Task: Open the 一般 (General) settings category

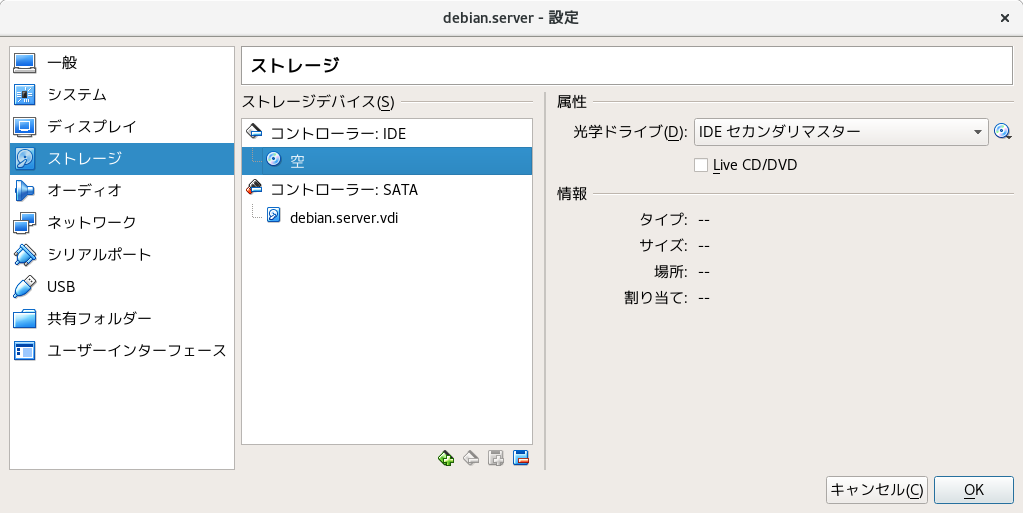Action: pyautogui.click(x=122, y=63)
